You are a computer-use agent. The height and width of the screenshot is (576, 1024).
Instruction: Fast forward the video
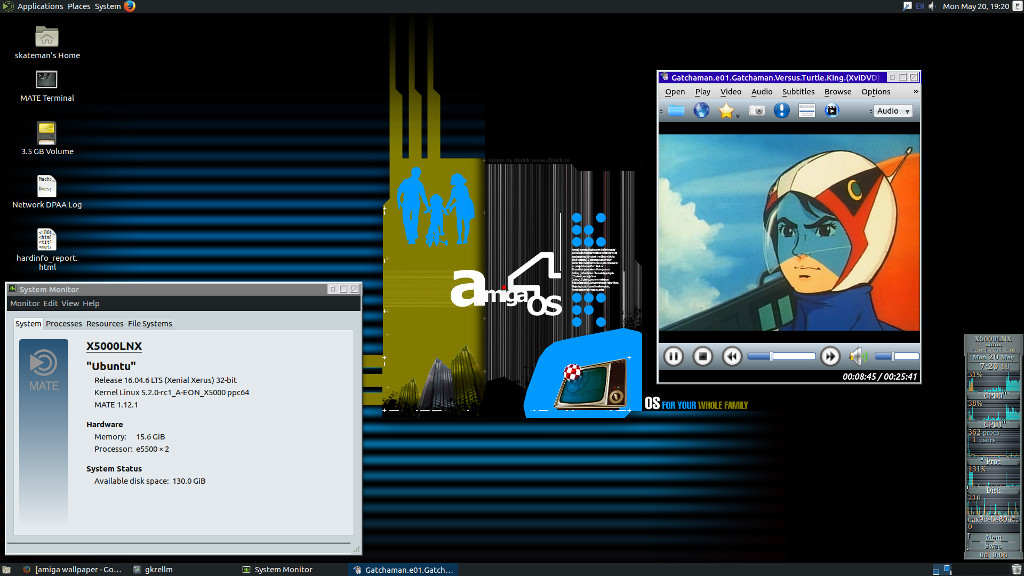[830, 356]
